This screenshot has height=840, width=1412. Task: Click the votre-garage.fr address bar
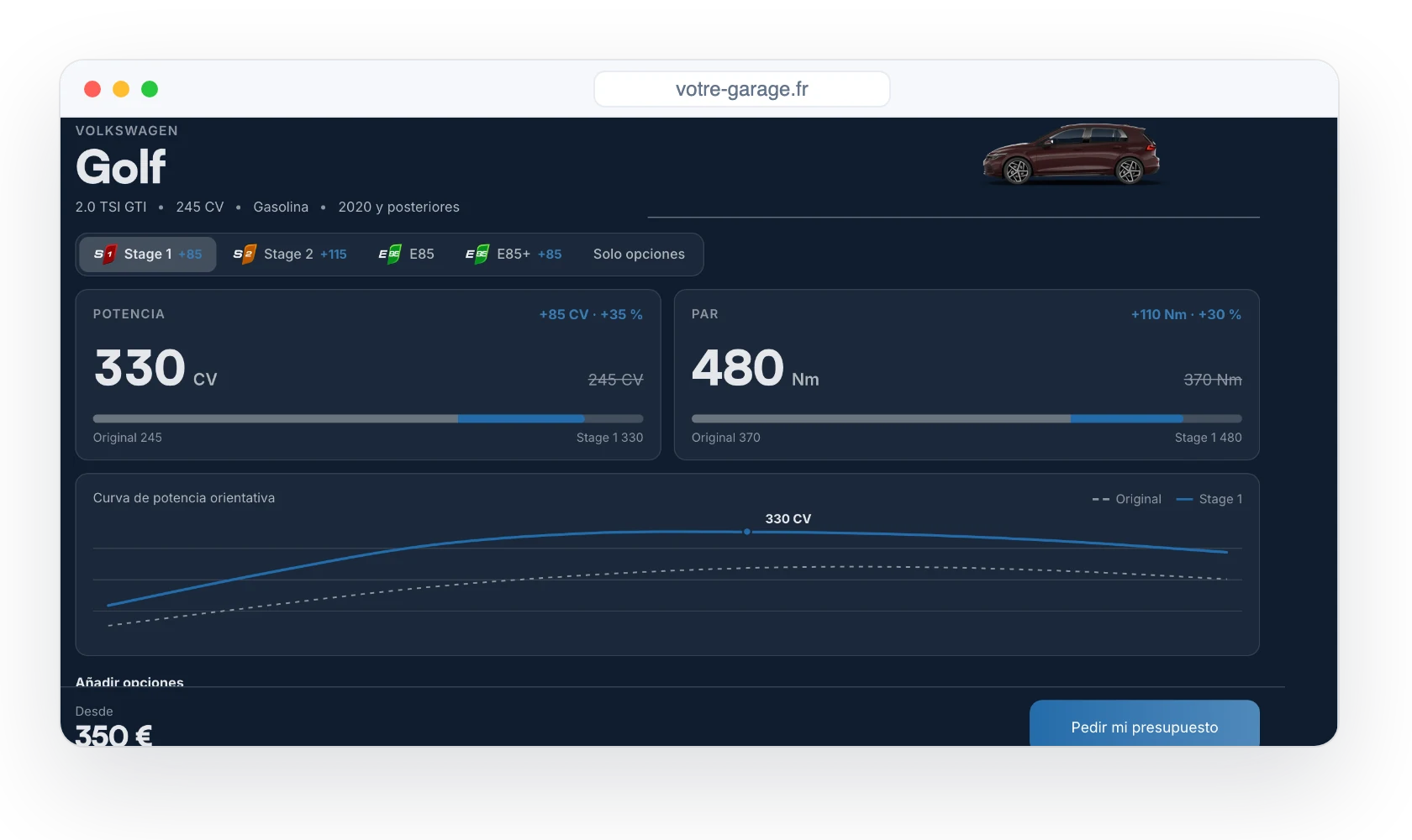coord(742,89)
